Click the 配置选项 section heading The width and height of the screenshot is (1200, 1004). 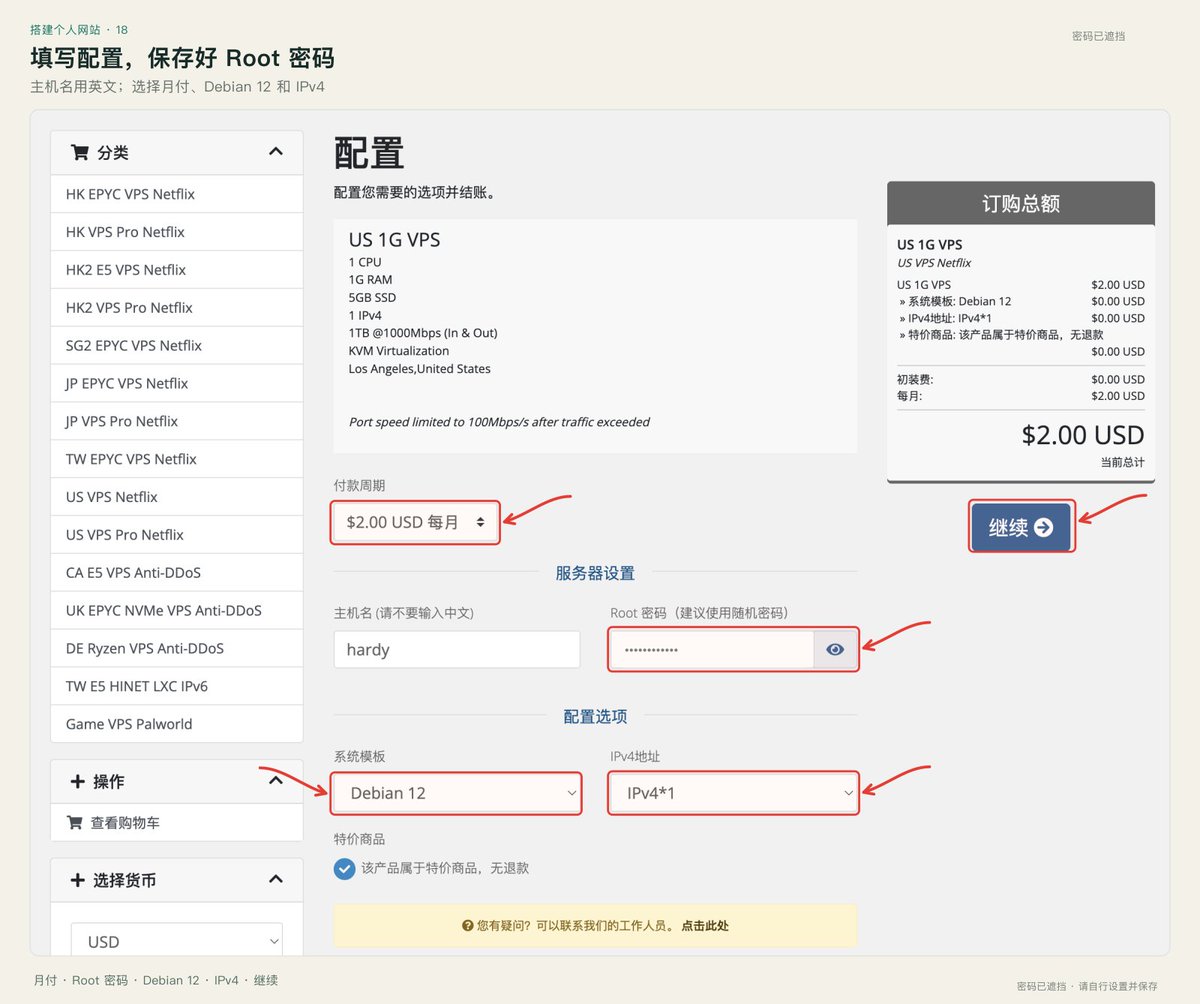[x=595, y=716]
